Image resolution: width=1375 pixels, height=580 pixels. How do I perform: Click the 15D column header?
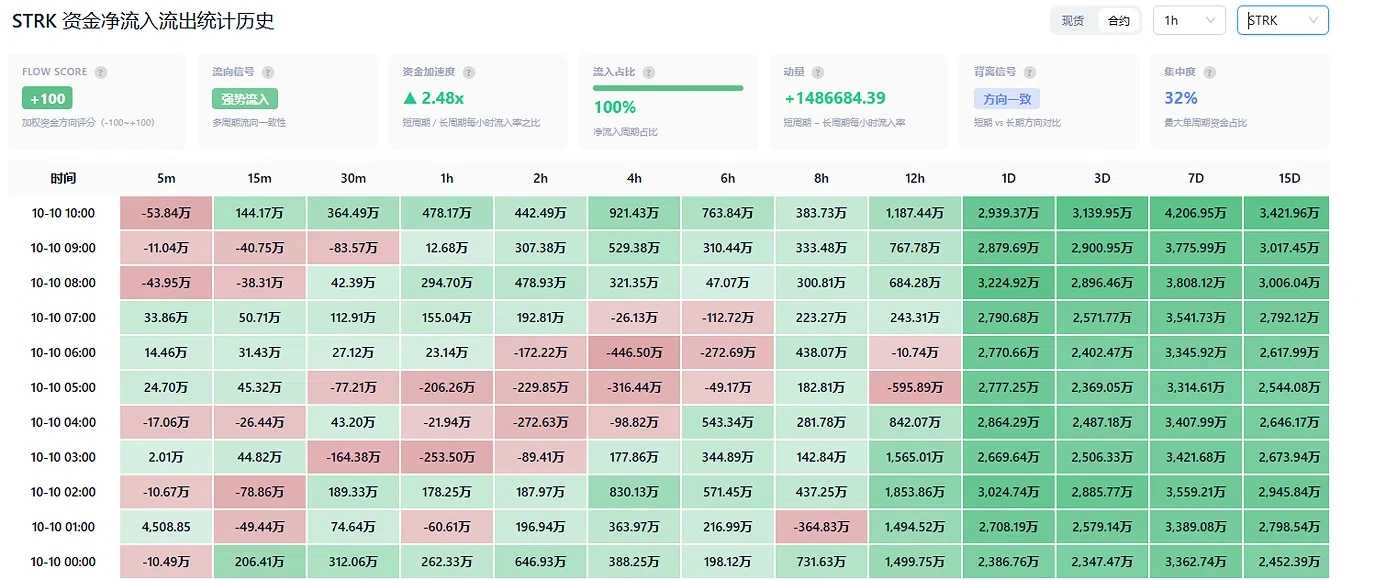pyautogui.click(x=1290, y=179)
